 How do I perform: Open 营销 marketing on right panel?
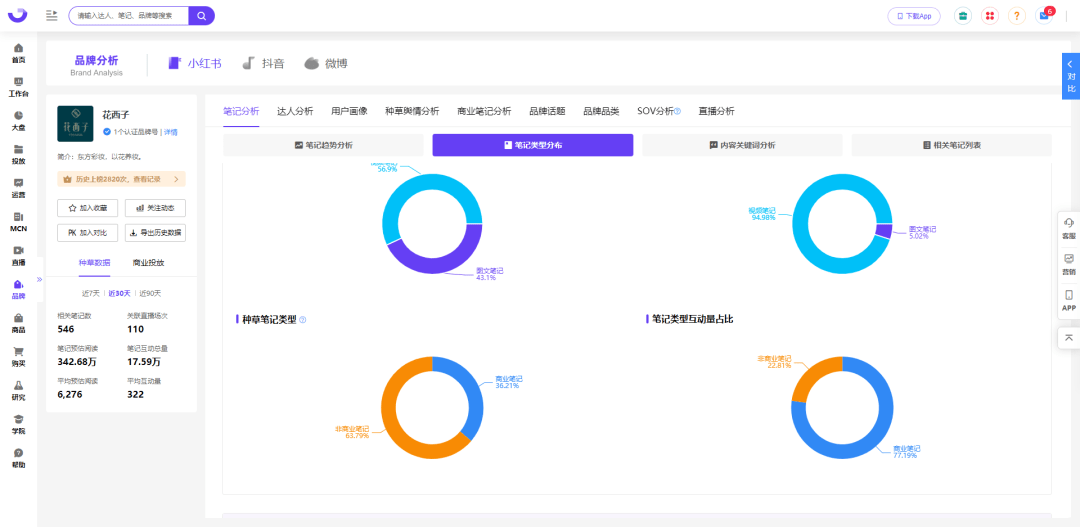(x=1069, y=265)
